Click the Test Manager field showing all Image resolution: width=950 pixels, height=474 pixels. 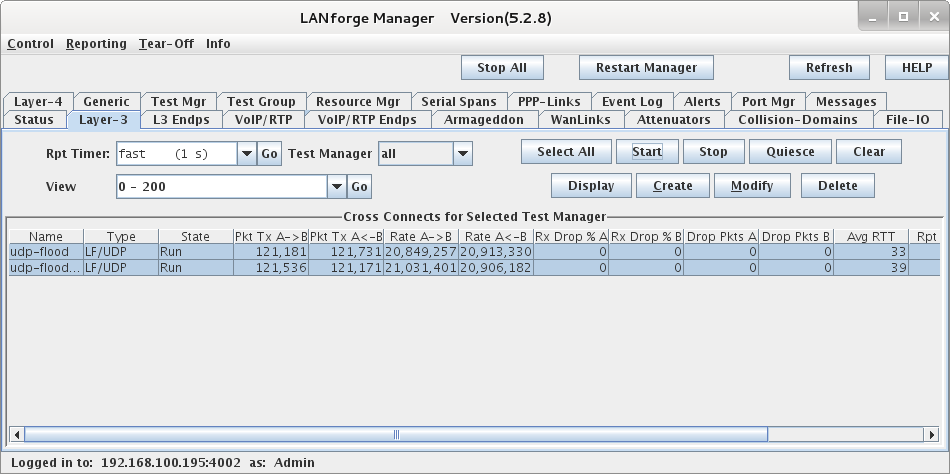coord(416,154)
